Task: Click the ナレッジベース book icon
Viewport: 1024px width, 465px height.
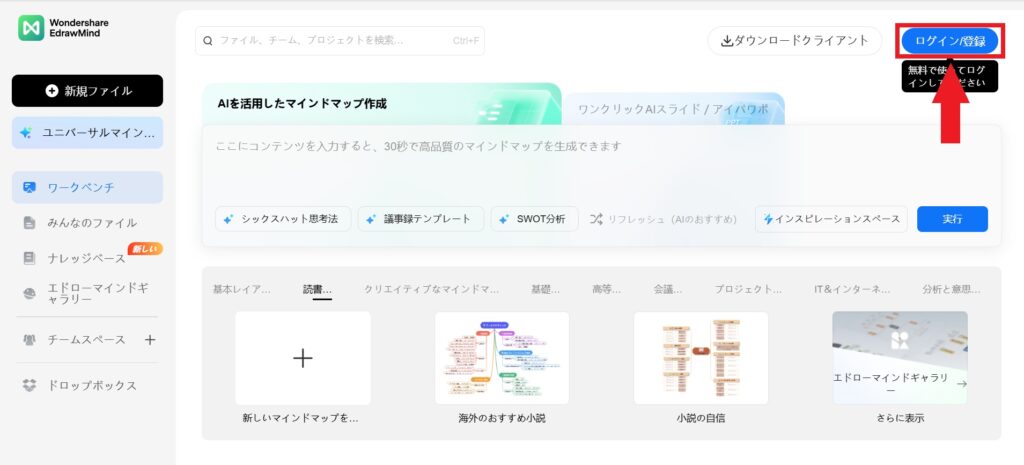Action: [x=29, y=258]
